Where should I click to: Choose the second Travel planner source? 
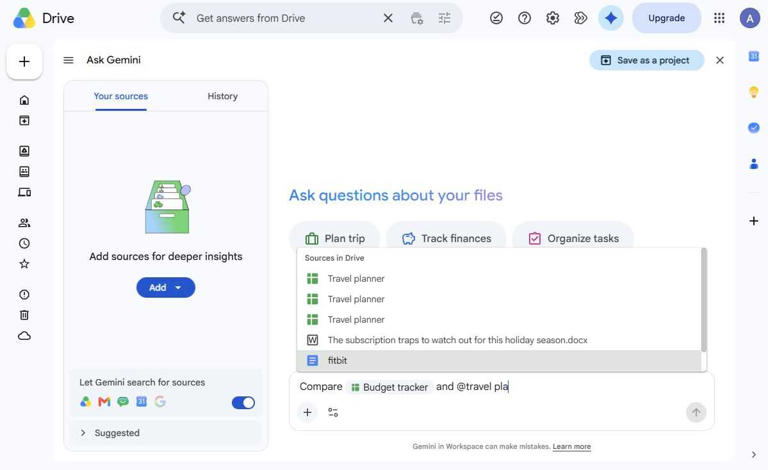point(499,299)
